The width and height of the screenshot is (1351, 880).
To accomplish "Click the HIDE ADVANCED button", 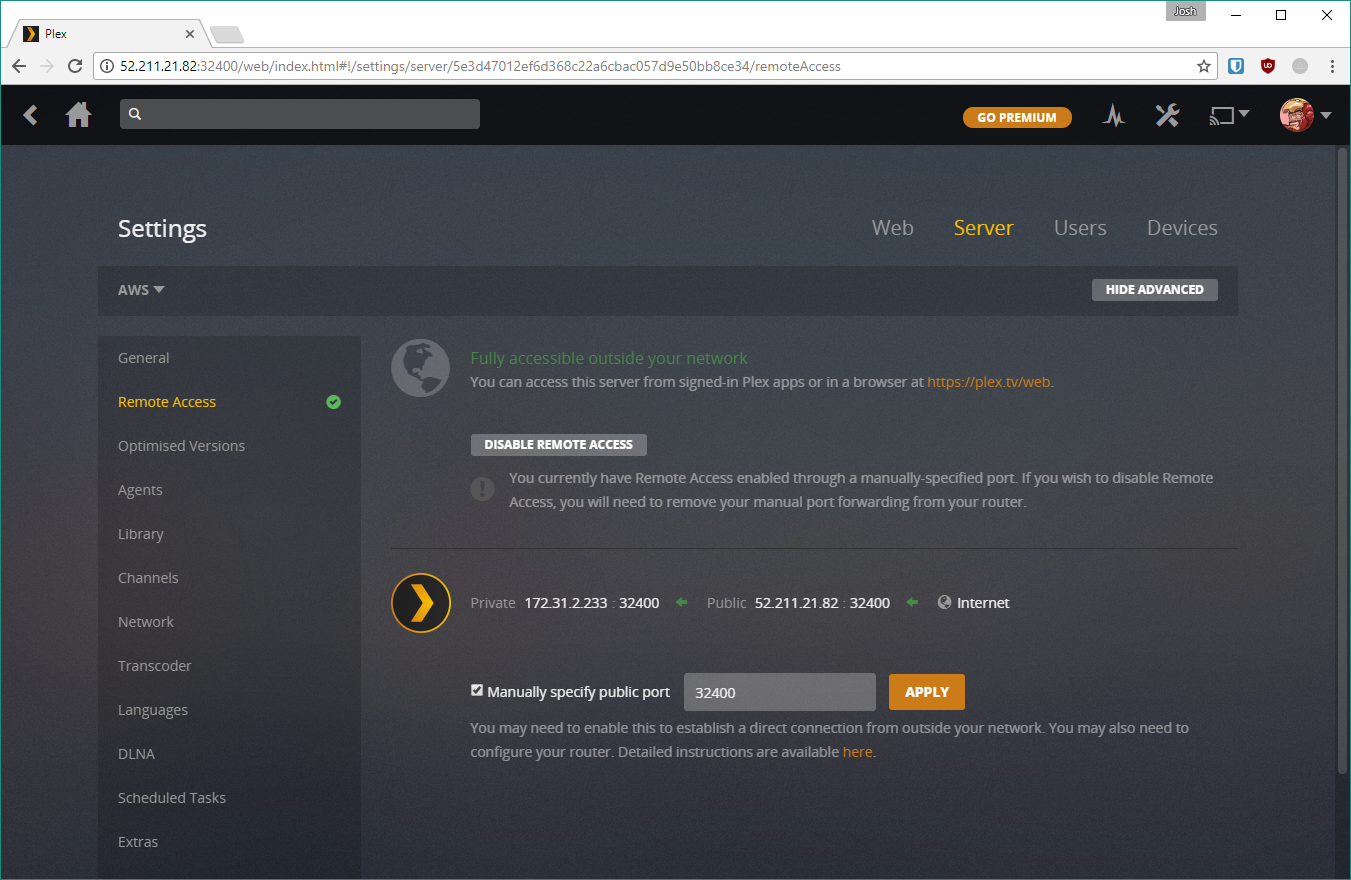I will click(x=1154, y=289).
